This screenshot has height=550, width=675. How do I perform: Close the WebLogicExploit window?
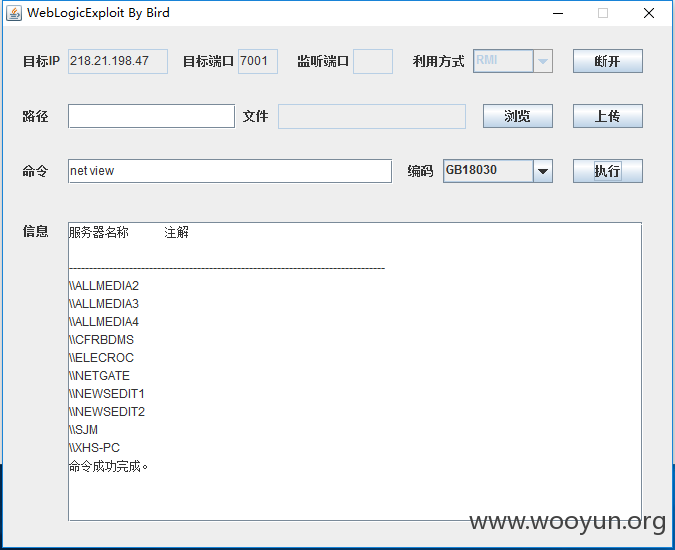(x=649, y=13)
